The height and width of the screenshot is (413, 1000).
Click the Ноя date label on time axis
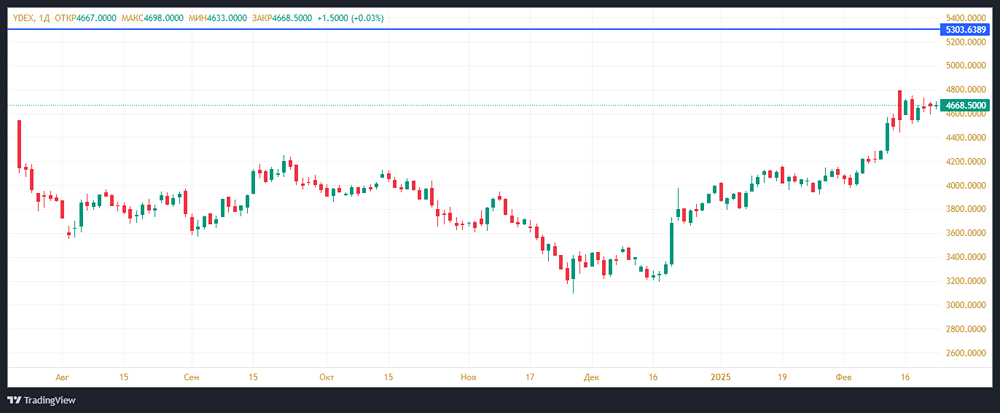coord(468,377)
